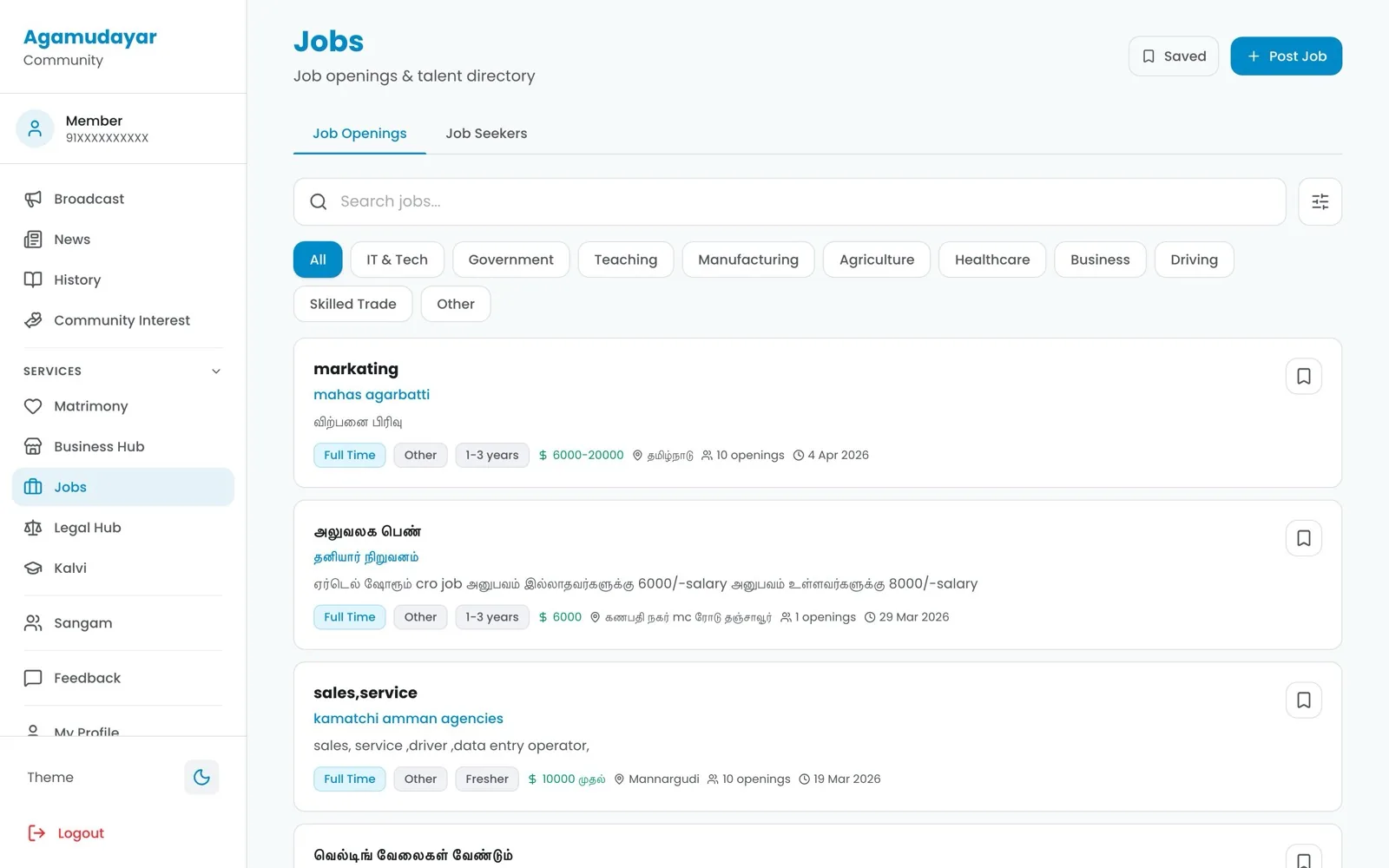Filter jobs by Business category
This screenshot has width=1389, height=868.
coord(1100,260)
